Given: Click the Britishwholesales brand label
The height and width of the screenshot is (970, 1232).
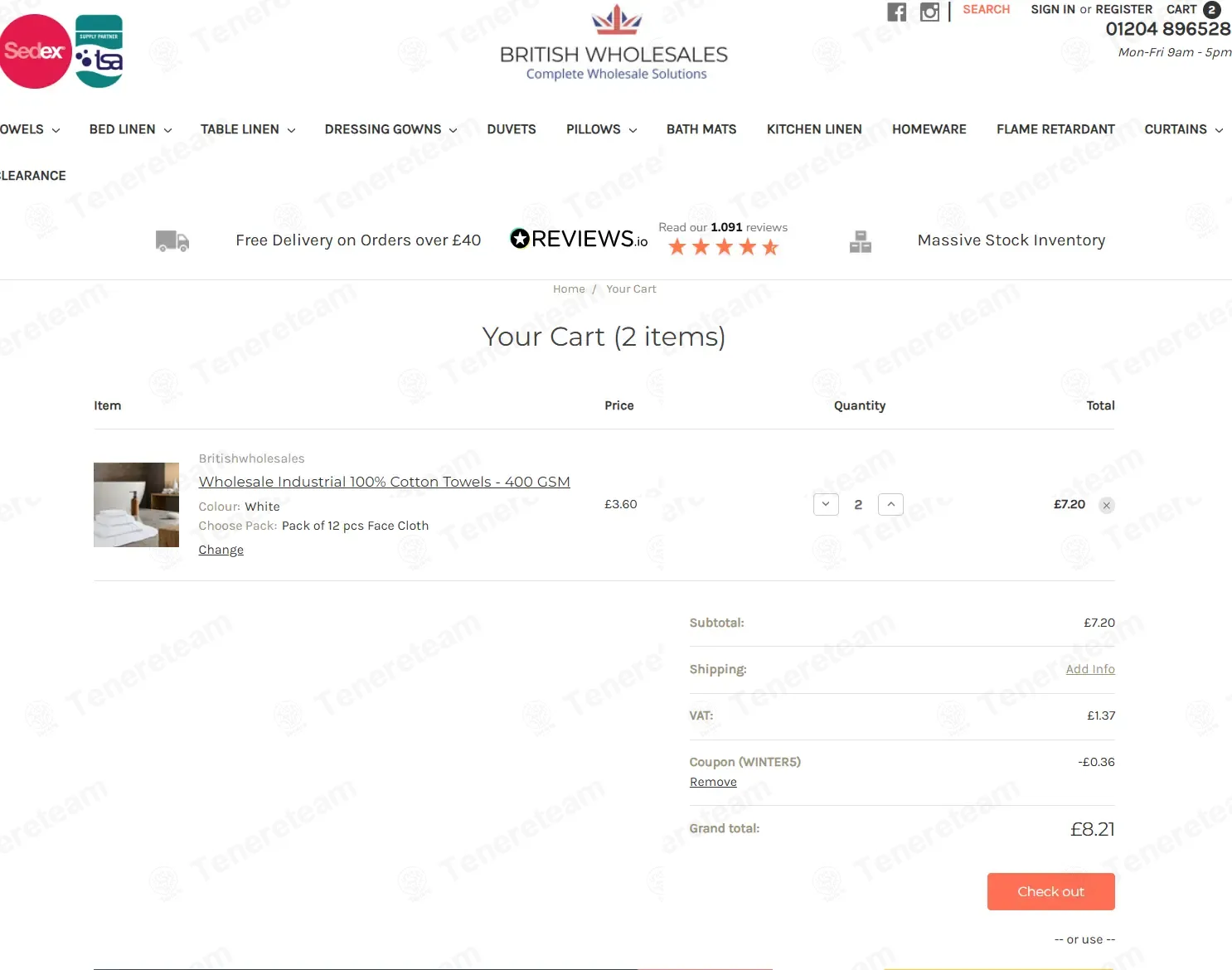Looking at the screenshot, I should 251,458.
